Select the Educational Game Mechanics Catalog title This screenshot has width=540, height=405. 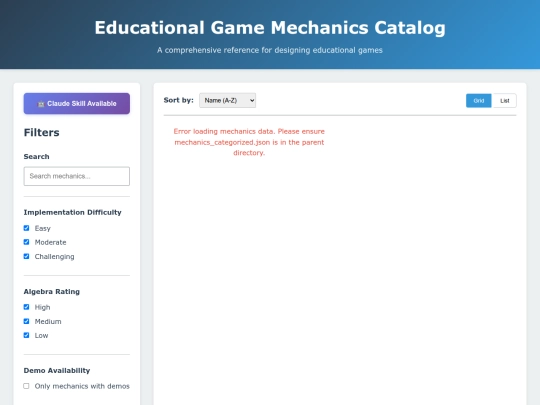tap(270, 28)
